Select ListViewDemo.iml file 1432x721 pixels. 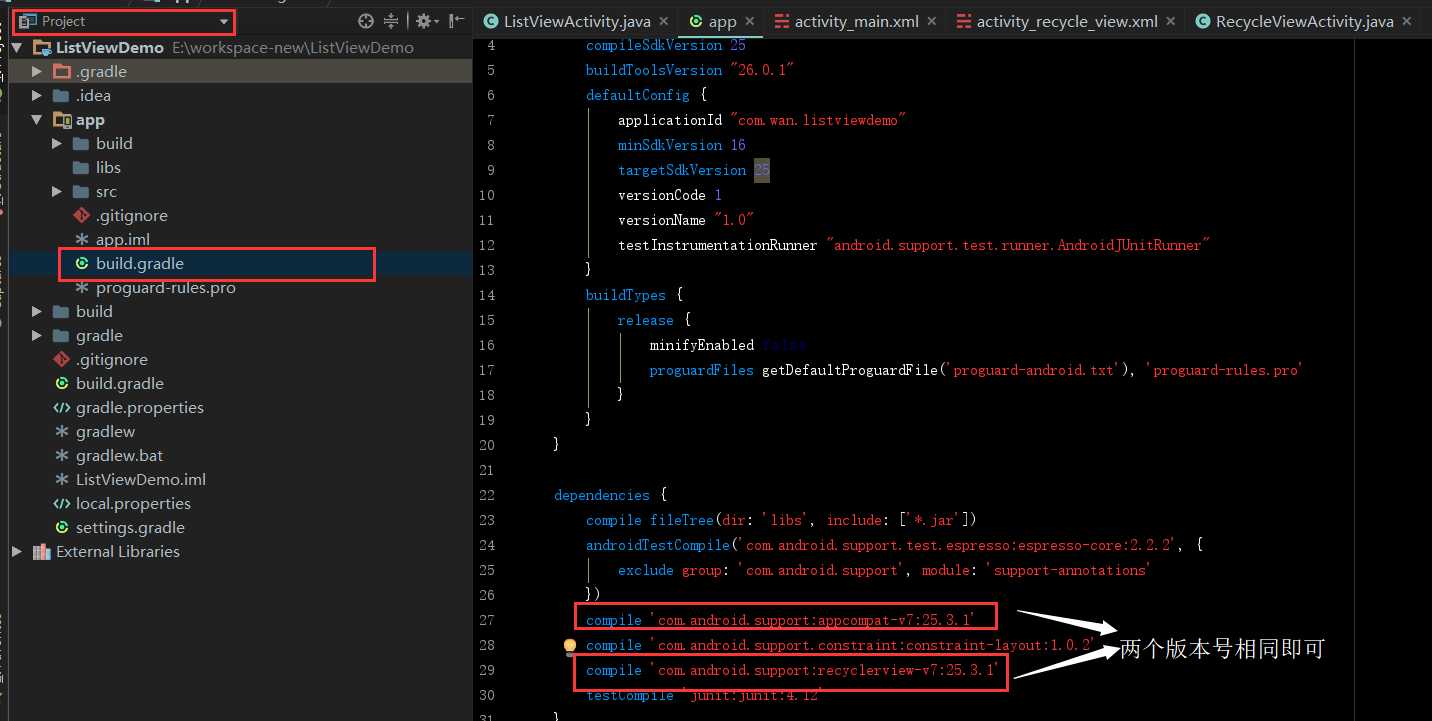pos(141,480)
